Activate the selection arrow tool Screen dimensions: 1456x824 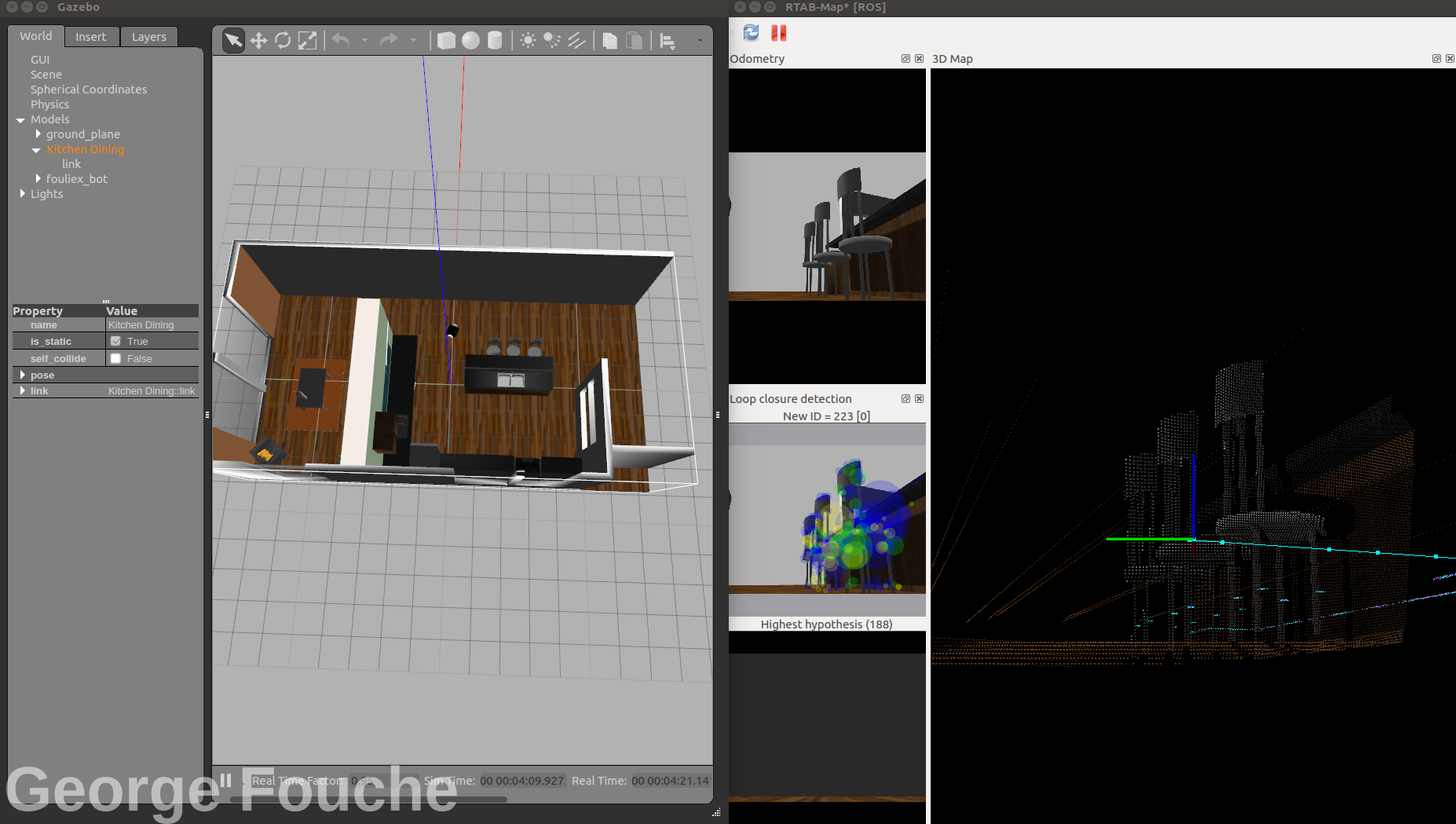pos(233,40)
